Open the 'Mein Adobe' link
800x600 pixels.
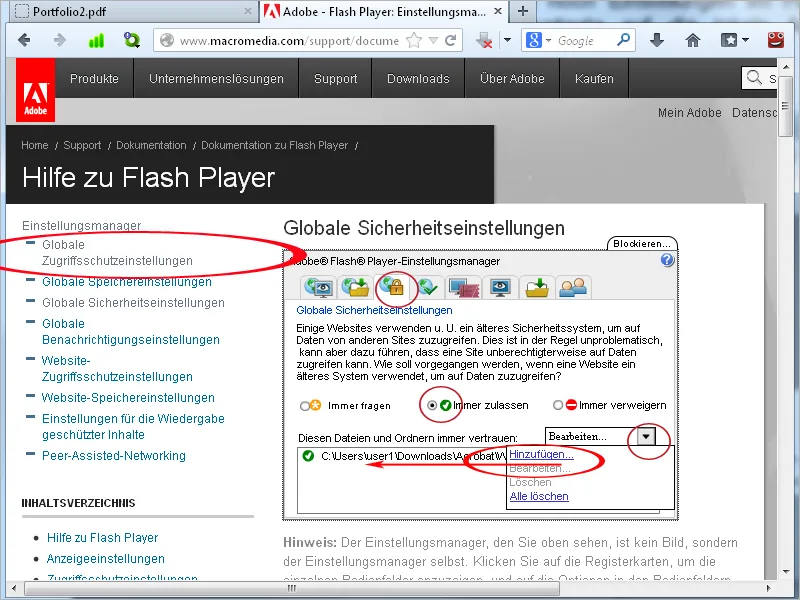(x=689, y=113)
